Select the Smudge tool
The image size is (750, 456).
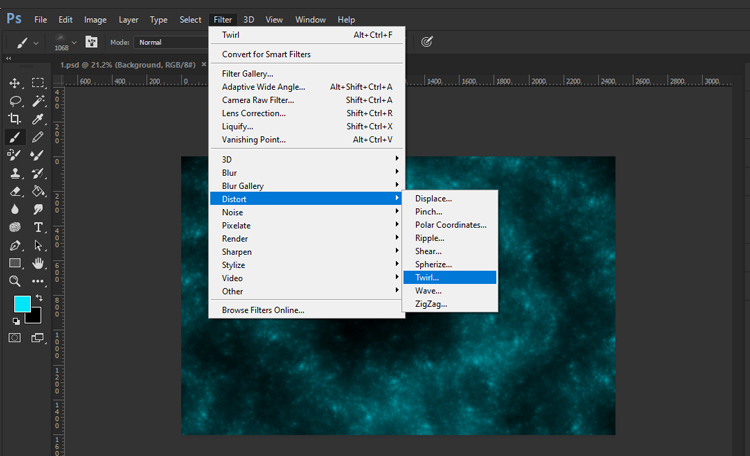(x=38, y=209)
